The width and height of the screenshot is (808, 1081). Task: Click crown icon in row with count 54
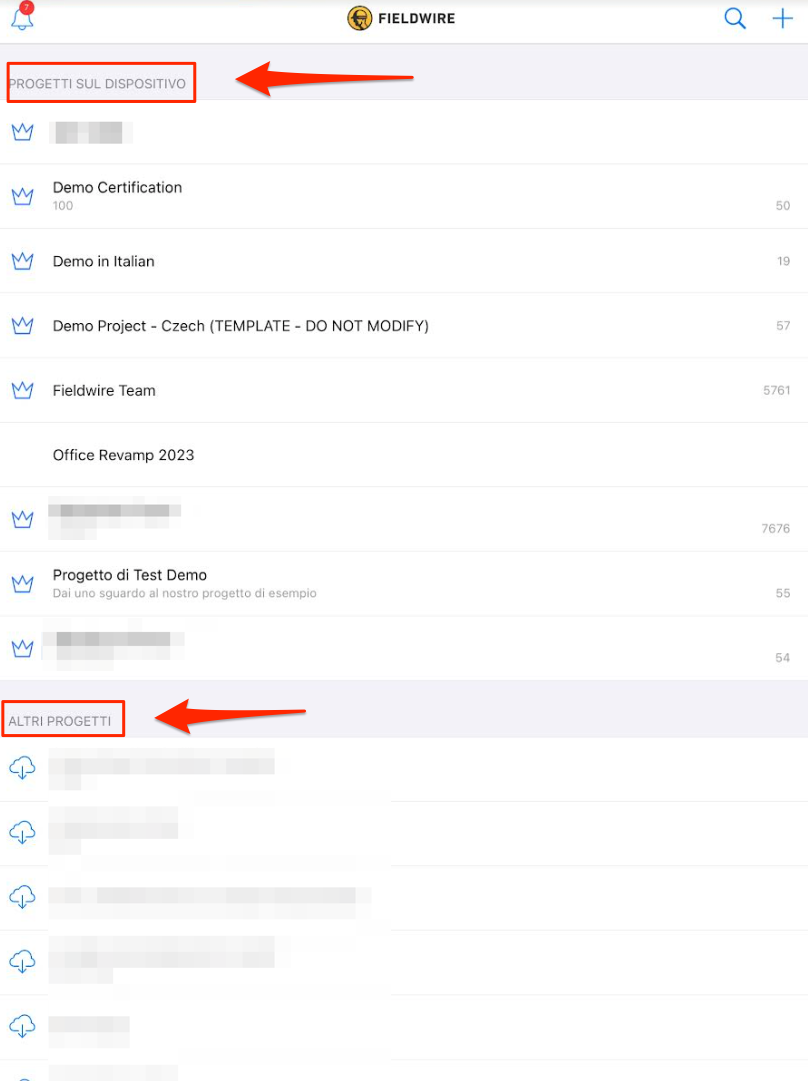(23, 648)
